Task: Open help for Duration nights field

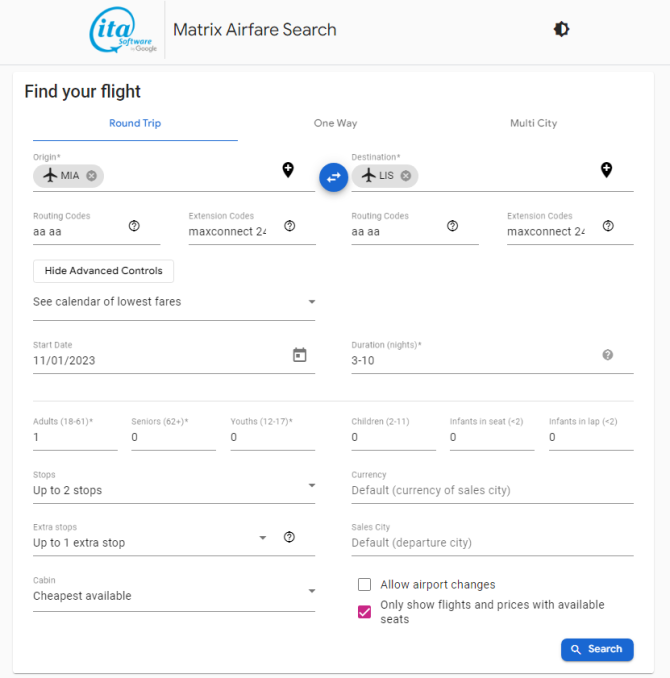Action: pyautogui.click(x=607, y=355)
